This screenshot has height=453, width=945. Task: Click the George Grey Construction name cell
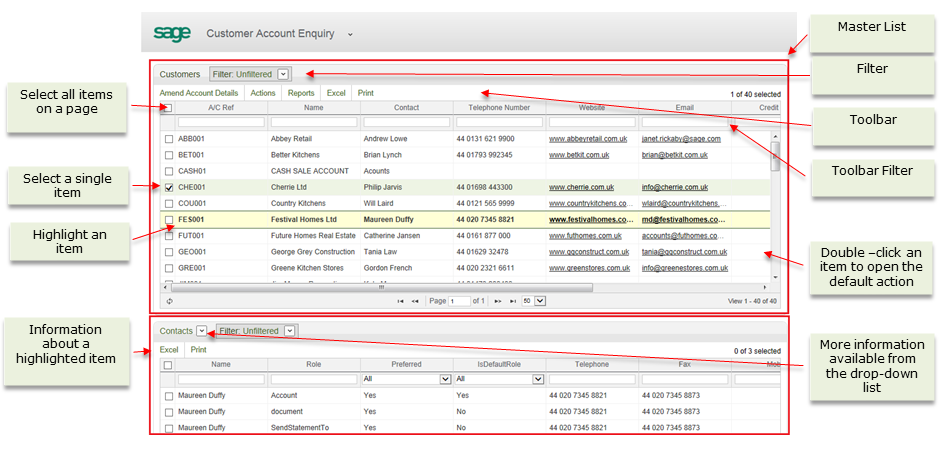pos(313,252)
